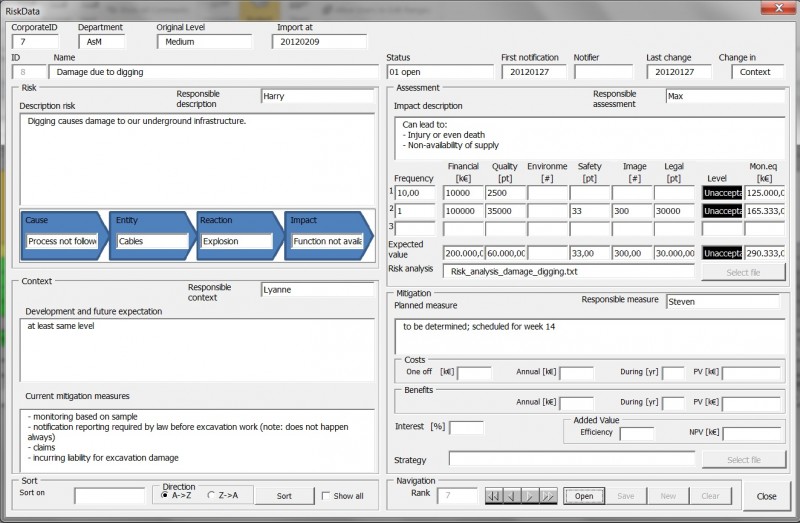The width and height of the screenshot is (800, 523).
Task: Click the Risk analysis file name field
Action: pos(568,271)
